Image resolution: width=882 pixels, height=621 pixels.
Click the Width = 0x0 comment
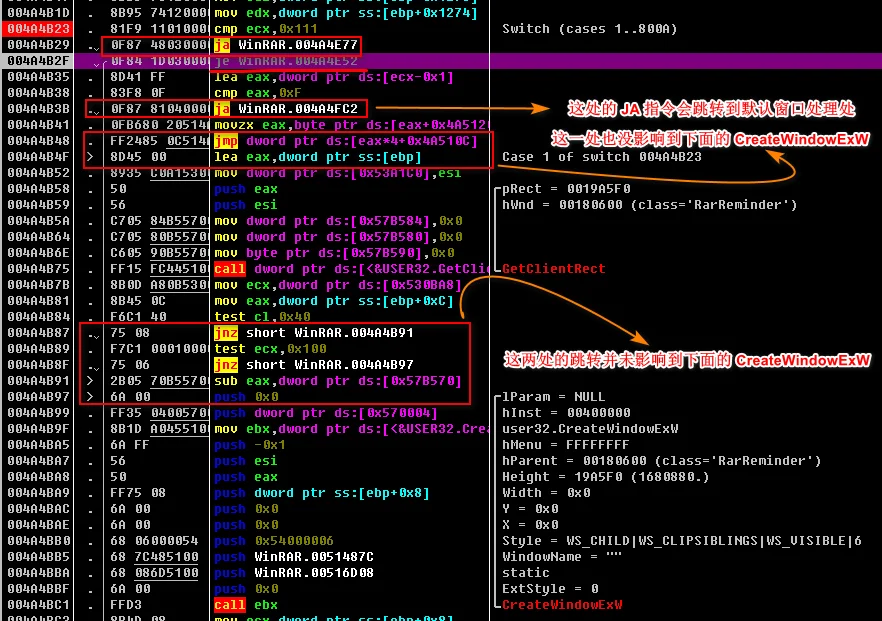[546, 493]
